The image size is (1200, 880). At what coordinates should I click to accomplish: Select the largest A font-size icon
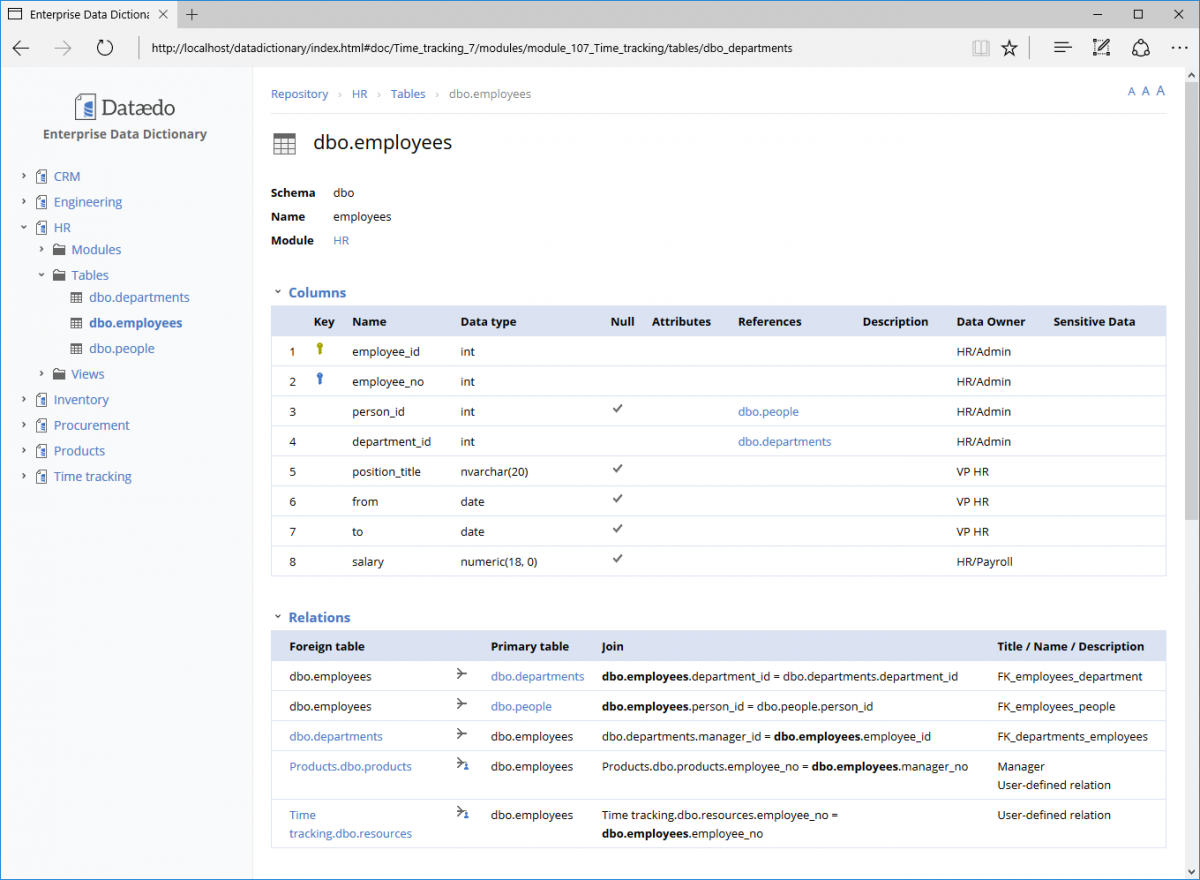point(1160,91)
